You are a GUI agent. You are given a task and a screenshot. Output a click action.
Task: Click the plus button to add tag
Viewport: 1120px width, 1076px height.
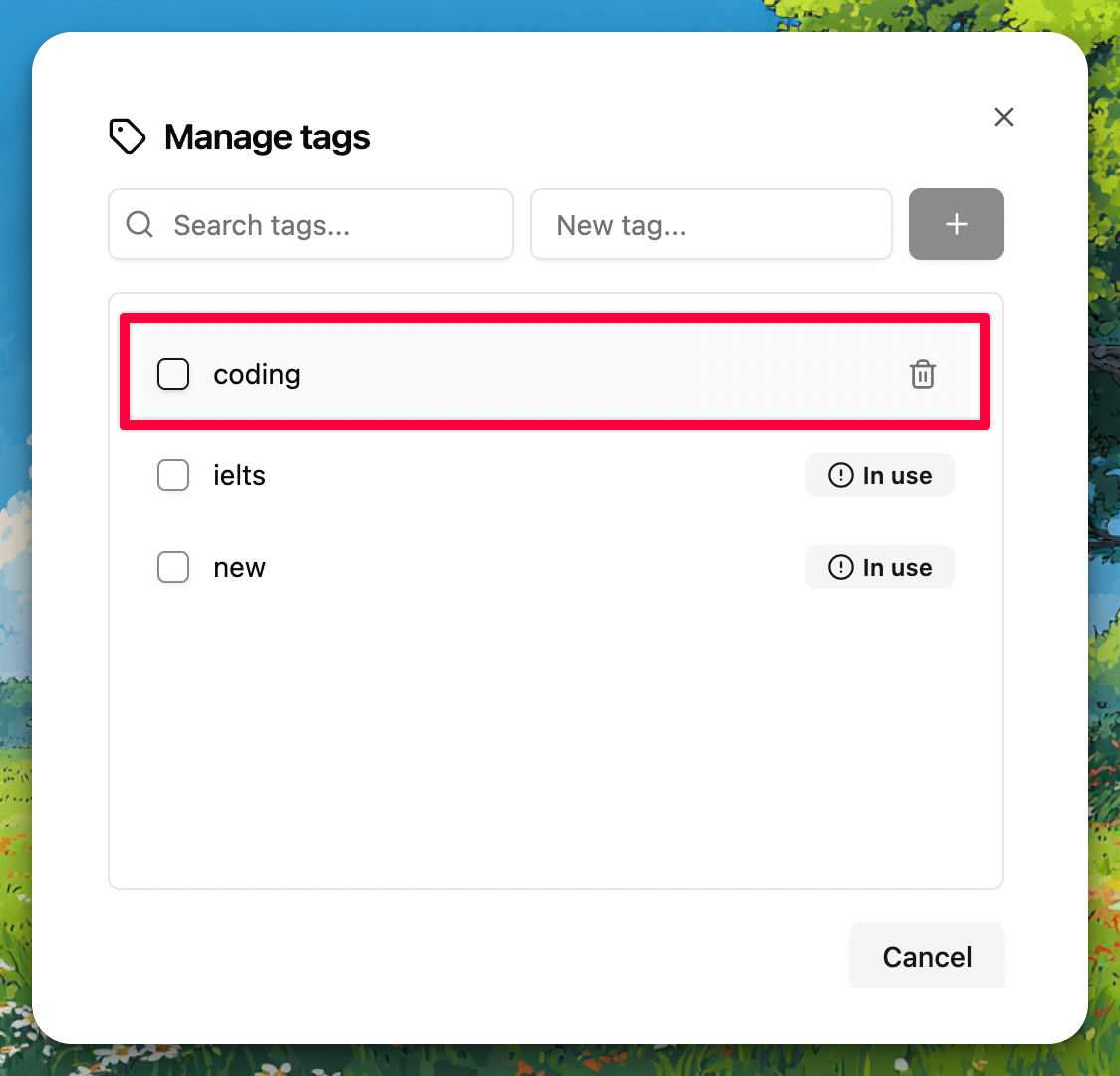[x=956, y=224]
